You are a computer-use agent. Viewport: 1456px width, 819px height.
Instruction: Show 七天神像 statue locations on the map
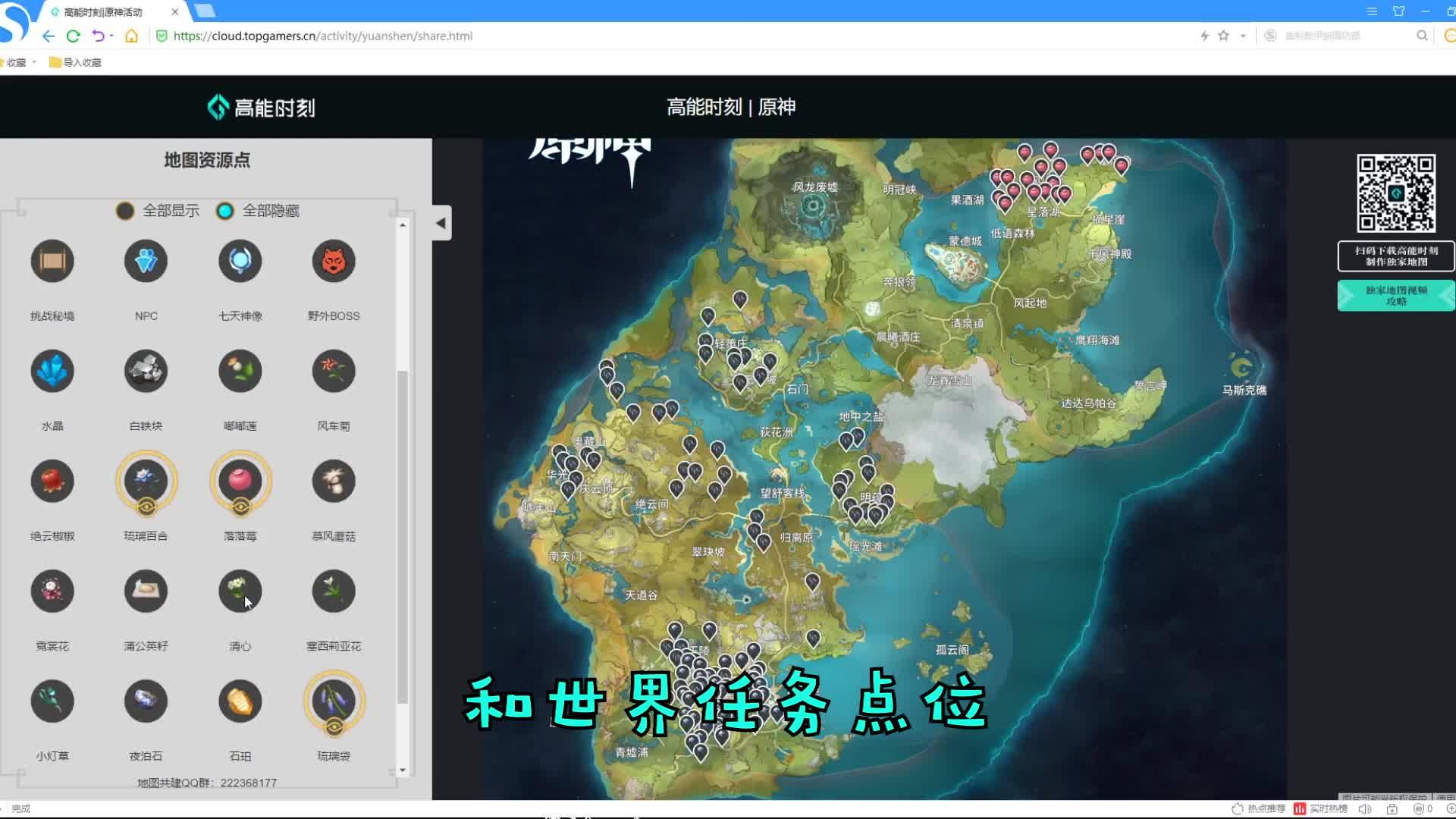coord(240,261)
